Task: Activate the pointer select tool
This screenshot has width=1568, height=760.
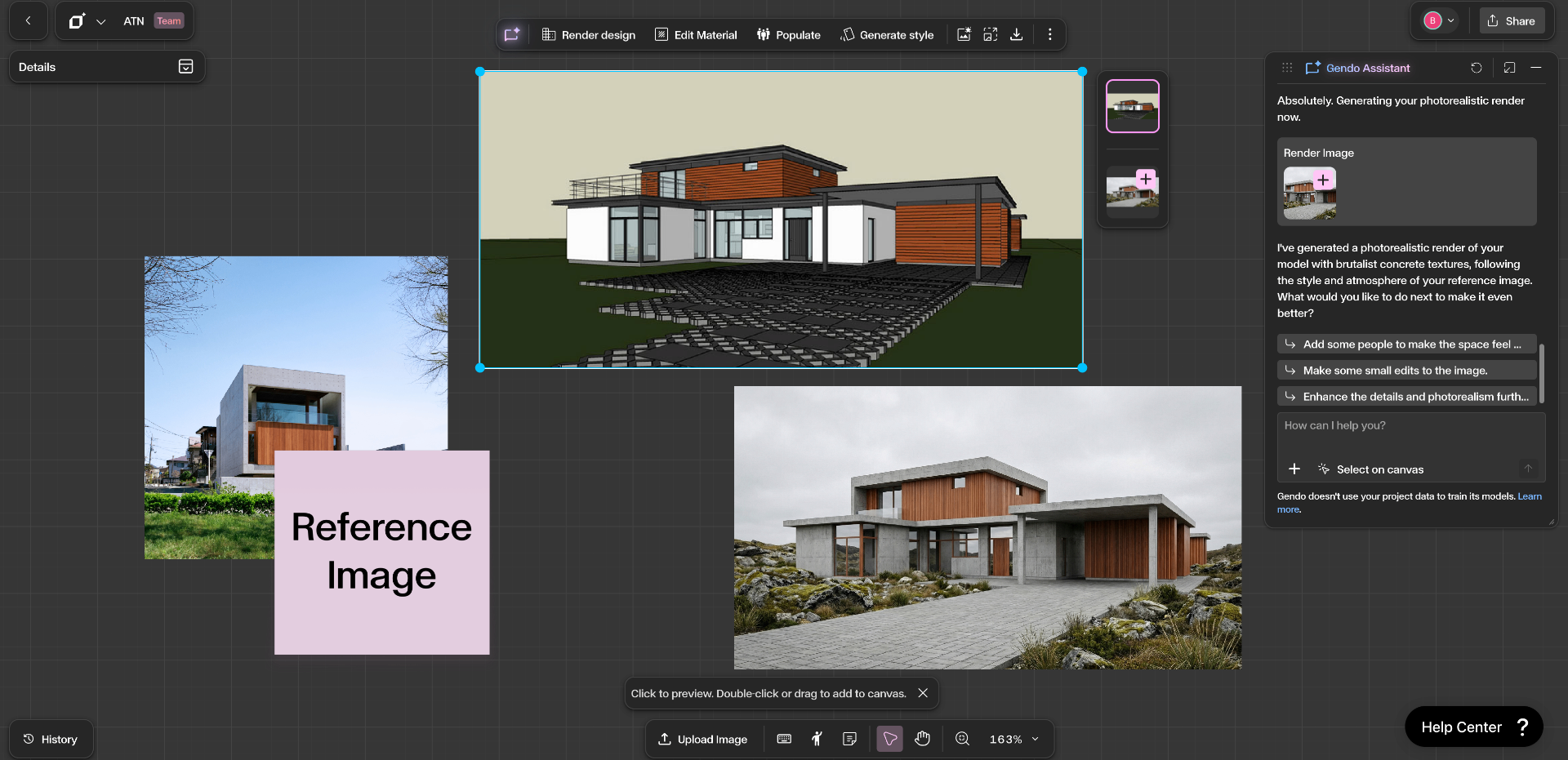Action: pyautogui.click(x=889, y=739)
